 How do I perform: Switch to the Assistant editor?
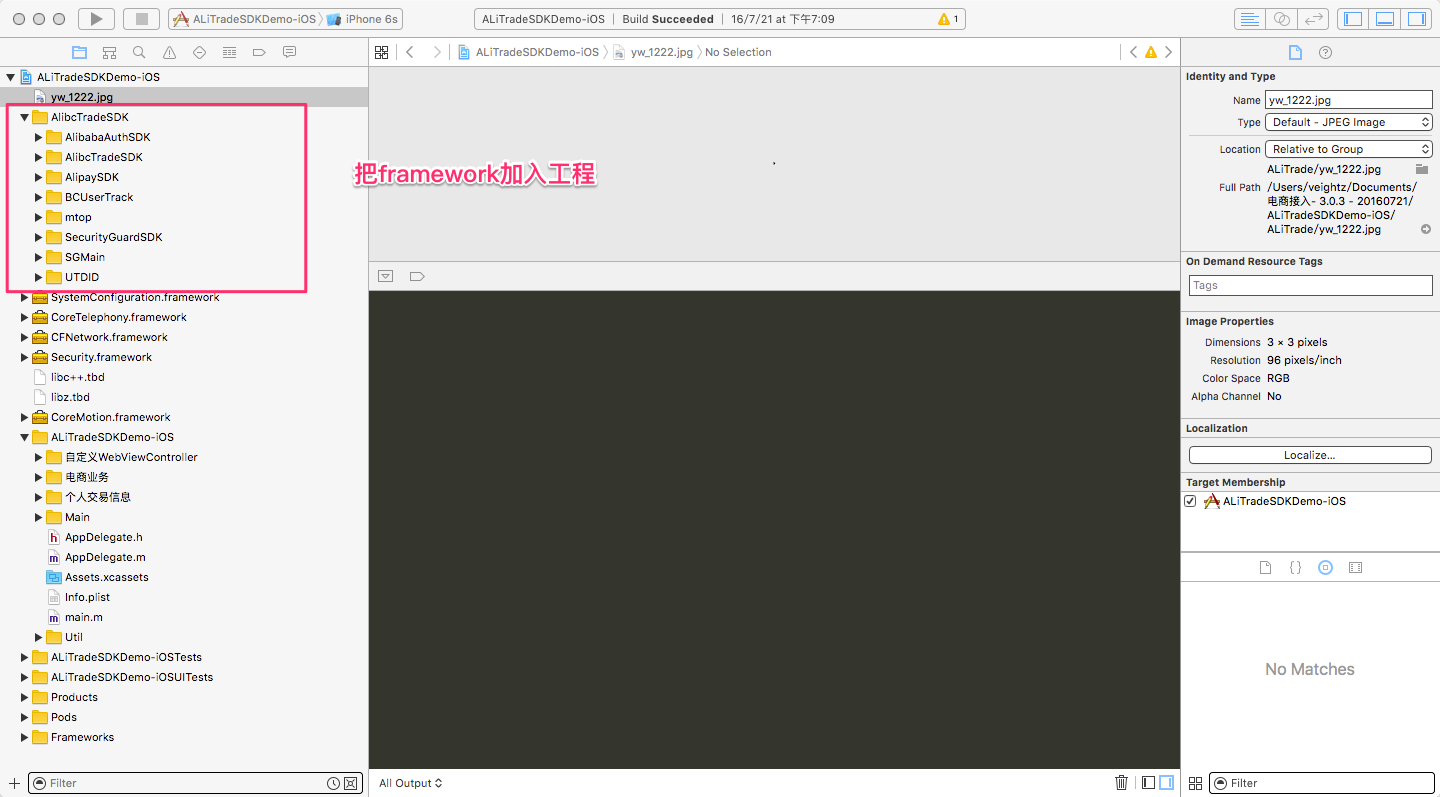tap(1281, 19)
